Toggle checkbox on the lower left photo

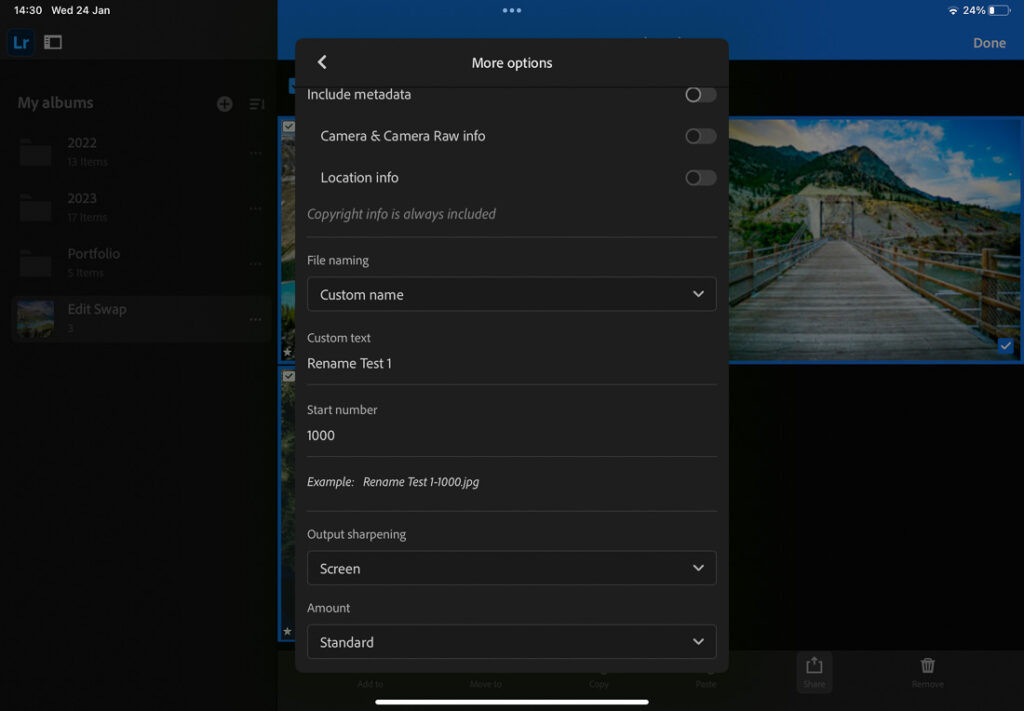point(289,377)
